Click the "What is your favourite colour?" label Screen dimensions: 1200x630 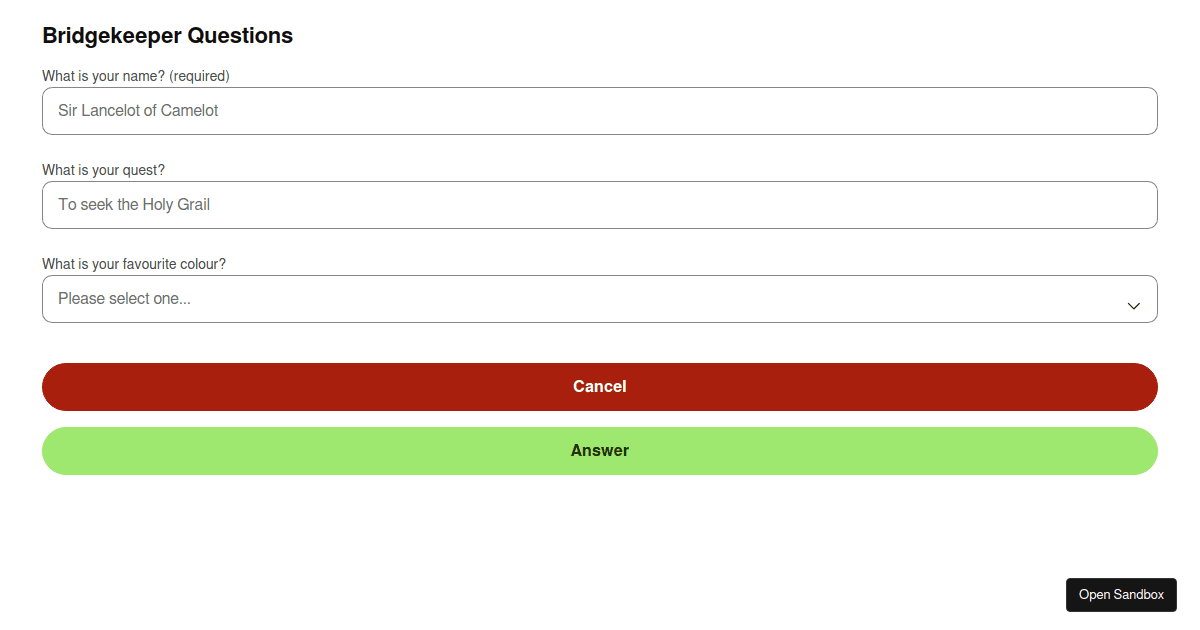tap(133, 264)
